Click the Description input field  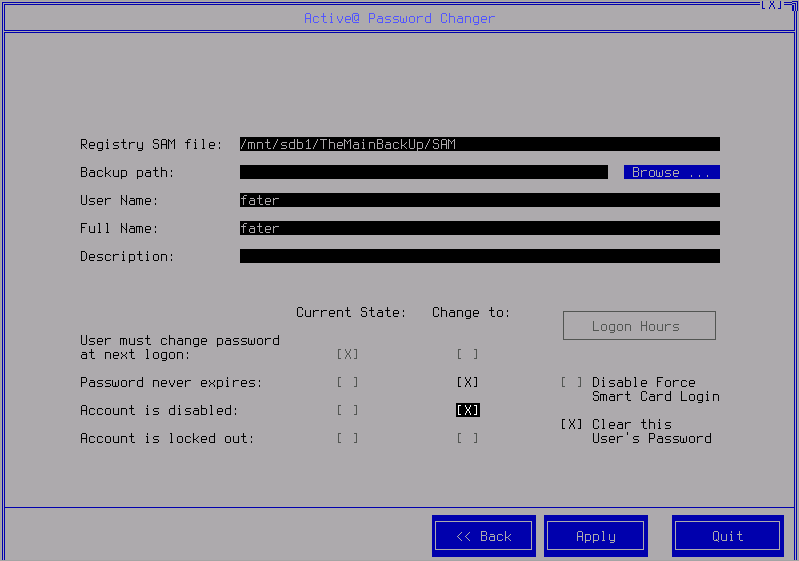coord(480,256)
